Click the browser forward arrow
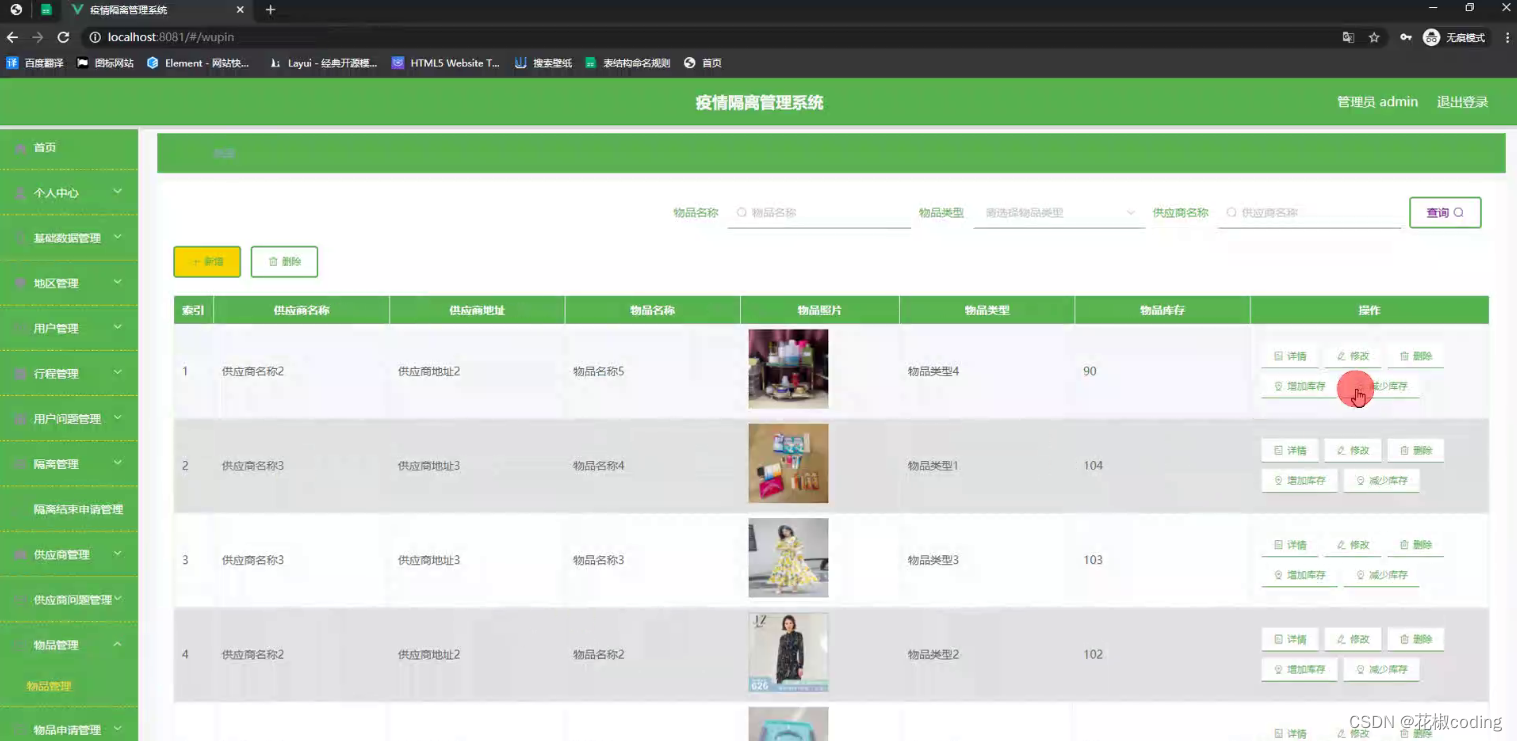Image resolution: width=1517 pixels, height=741 pixels. coord(38,37)
